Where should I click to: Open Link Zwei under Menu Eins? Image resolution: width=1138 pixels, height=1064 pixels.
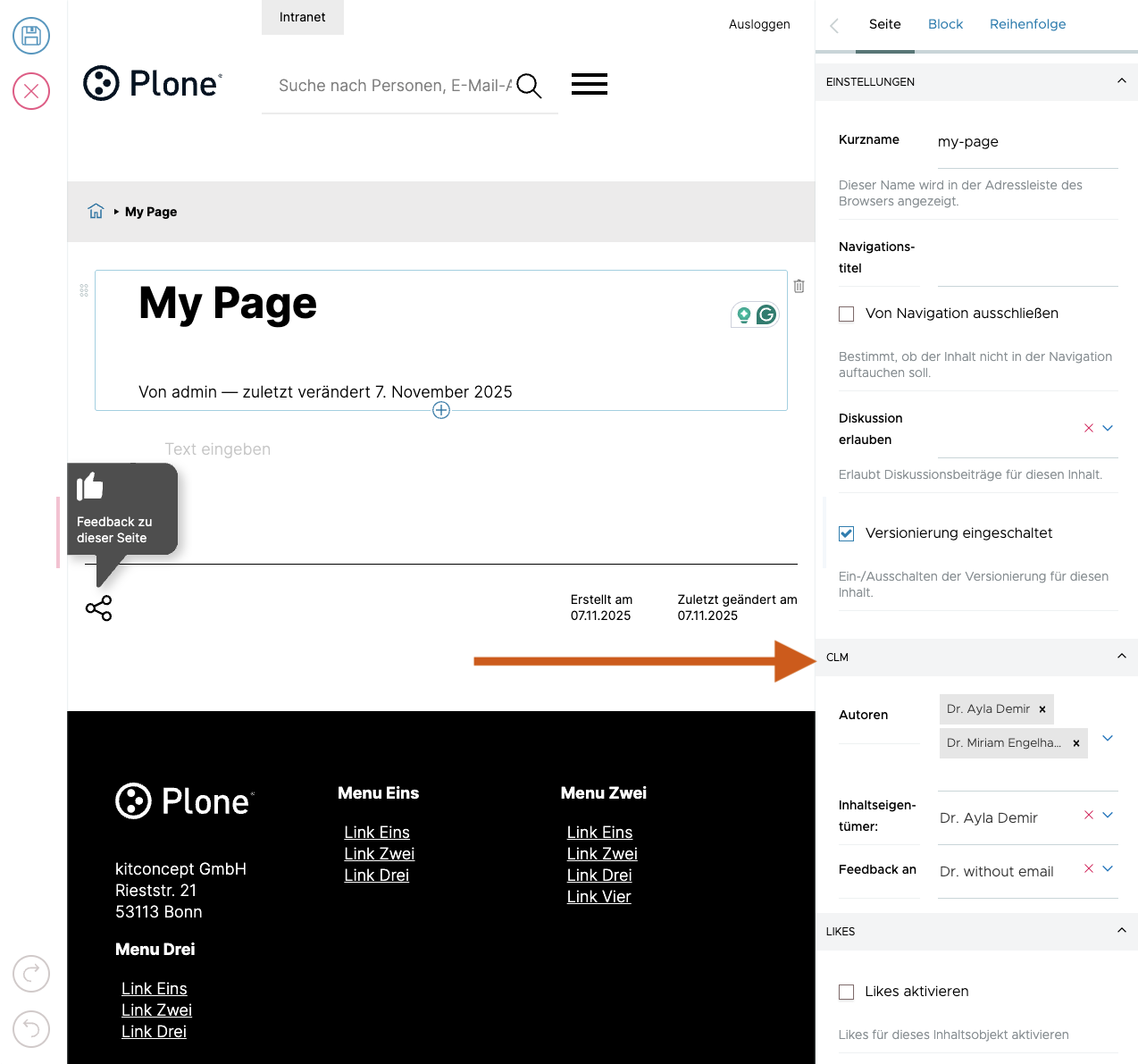[380, 854]
